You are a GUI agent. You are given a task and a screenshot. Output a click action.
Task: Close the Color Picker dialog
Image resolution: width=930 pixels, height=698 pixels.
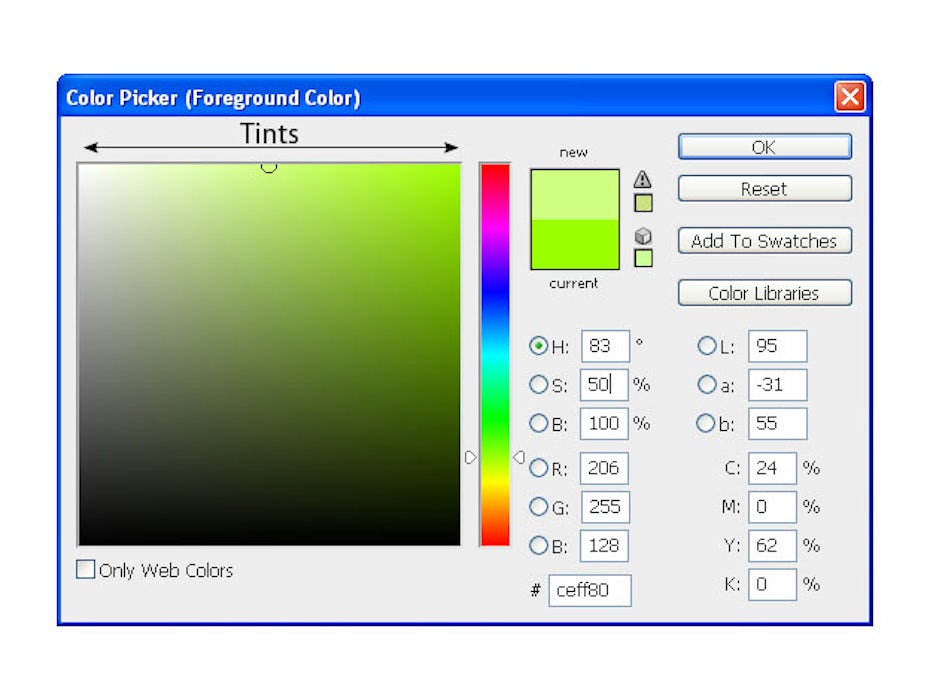(849, 97)
